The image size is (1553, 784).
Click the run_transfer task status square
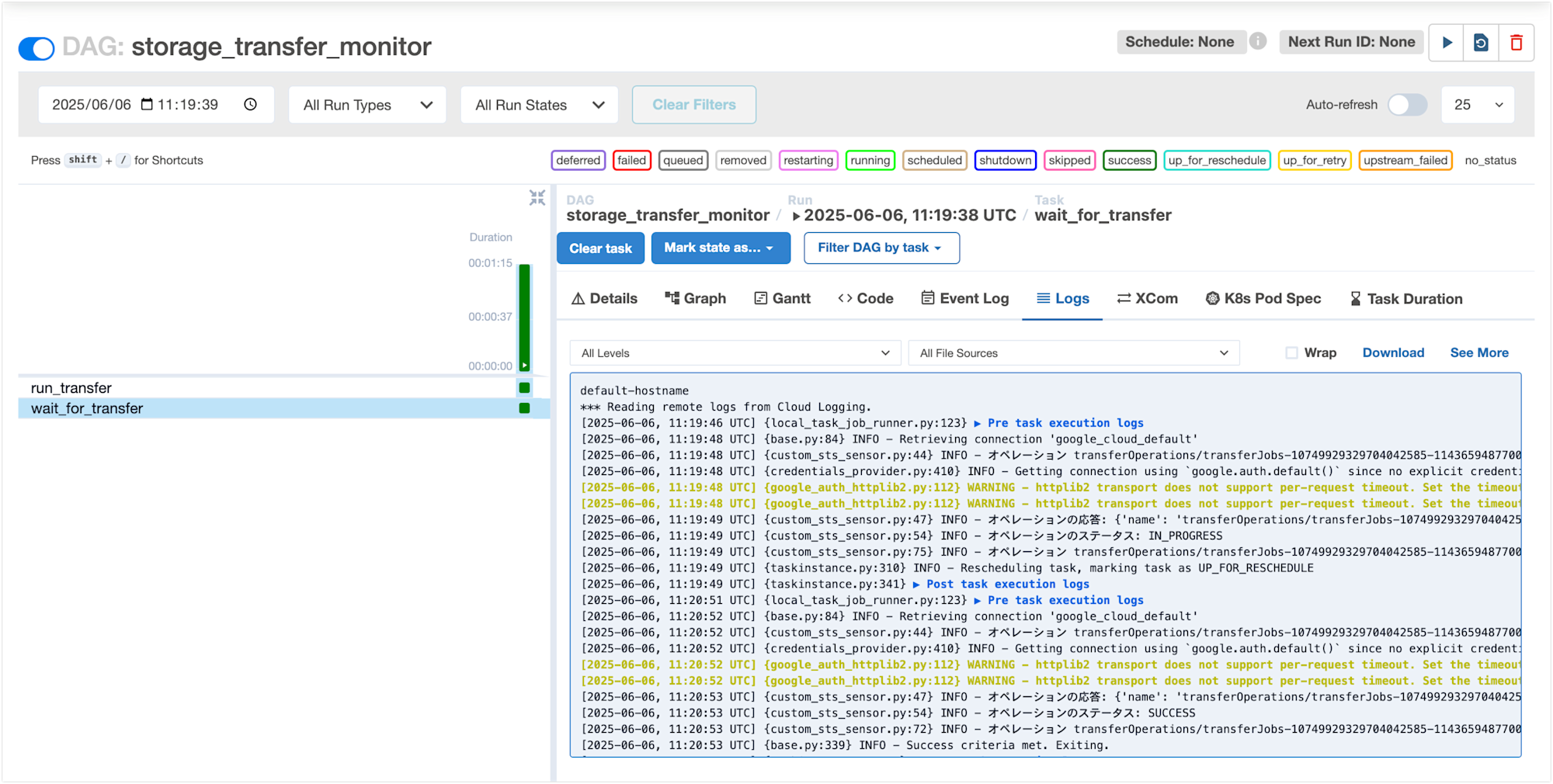pos(525,388)
